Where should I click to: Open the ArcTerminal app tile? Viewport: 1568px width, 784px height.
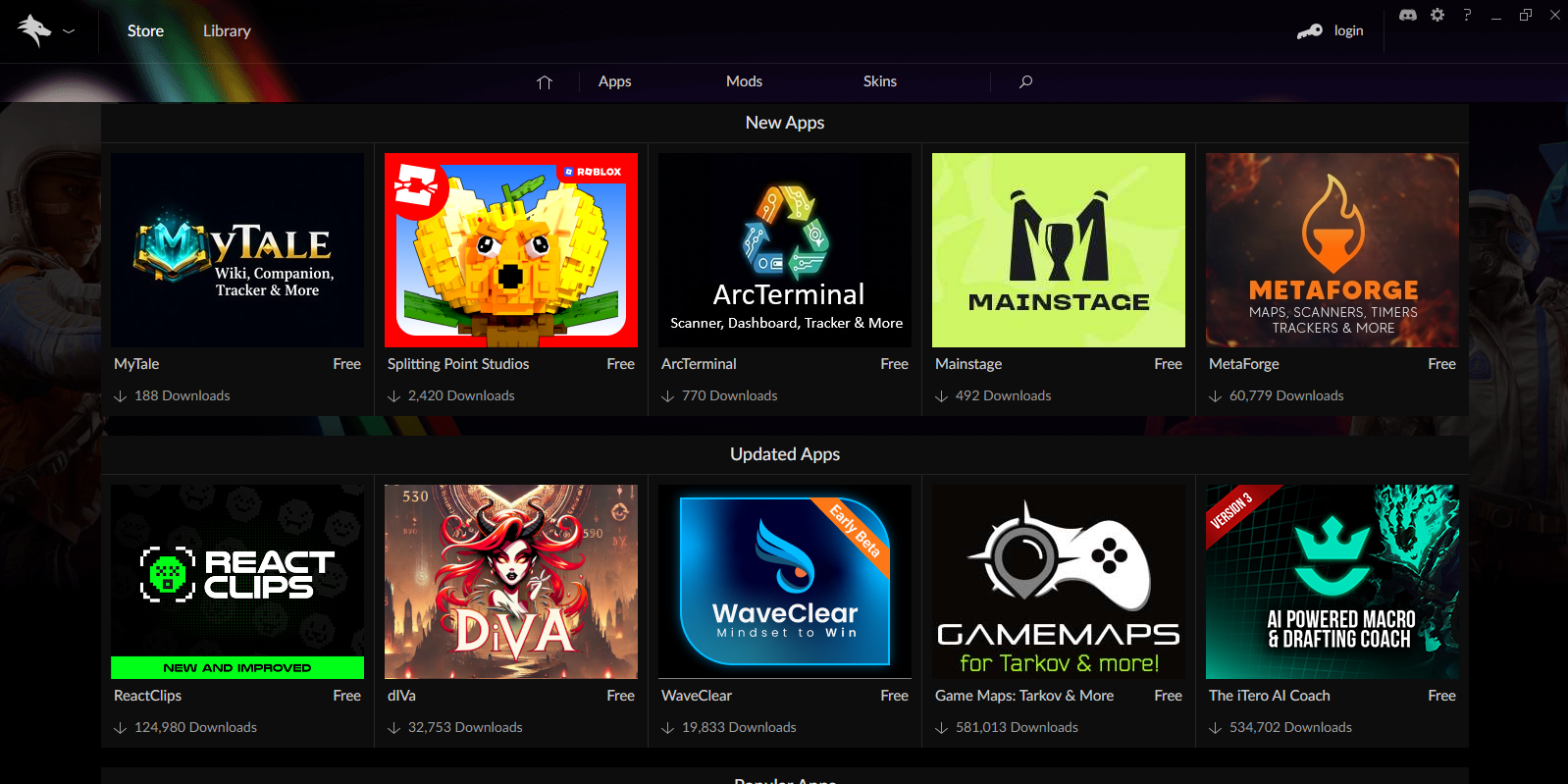[x=784, y=250]
